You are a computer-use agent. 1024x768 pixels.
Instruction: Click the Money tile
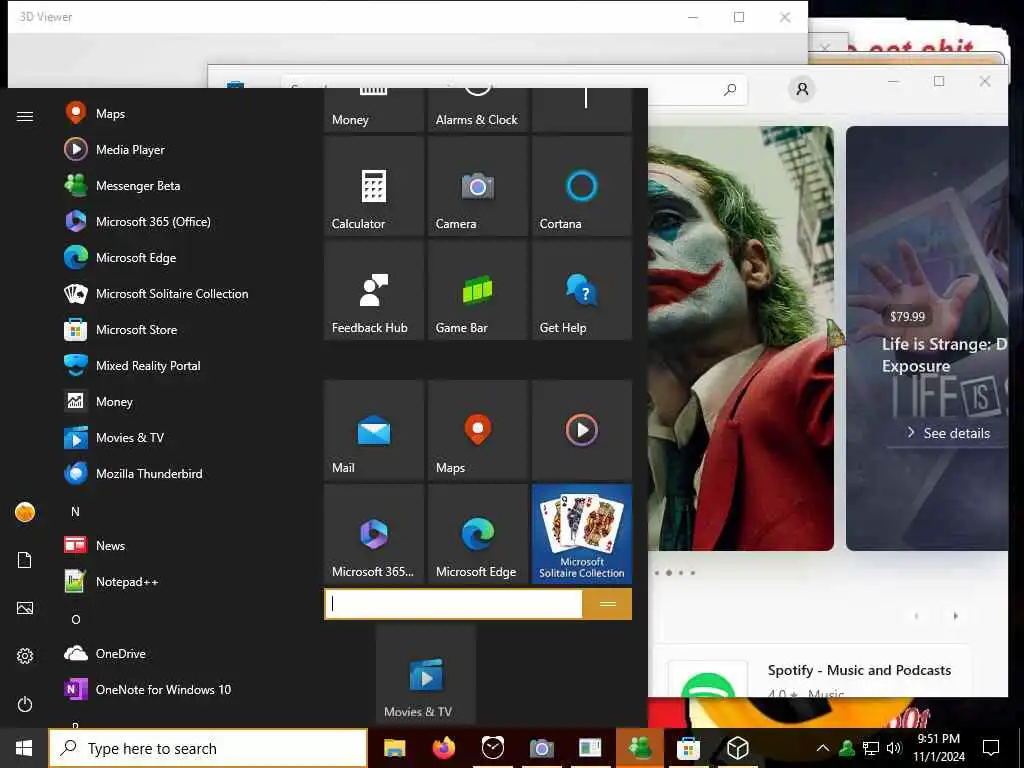[x=374, y=110]
